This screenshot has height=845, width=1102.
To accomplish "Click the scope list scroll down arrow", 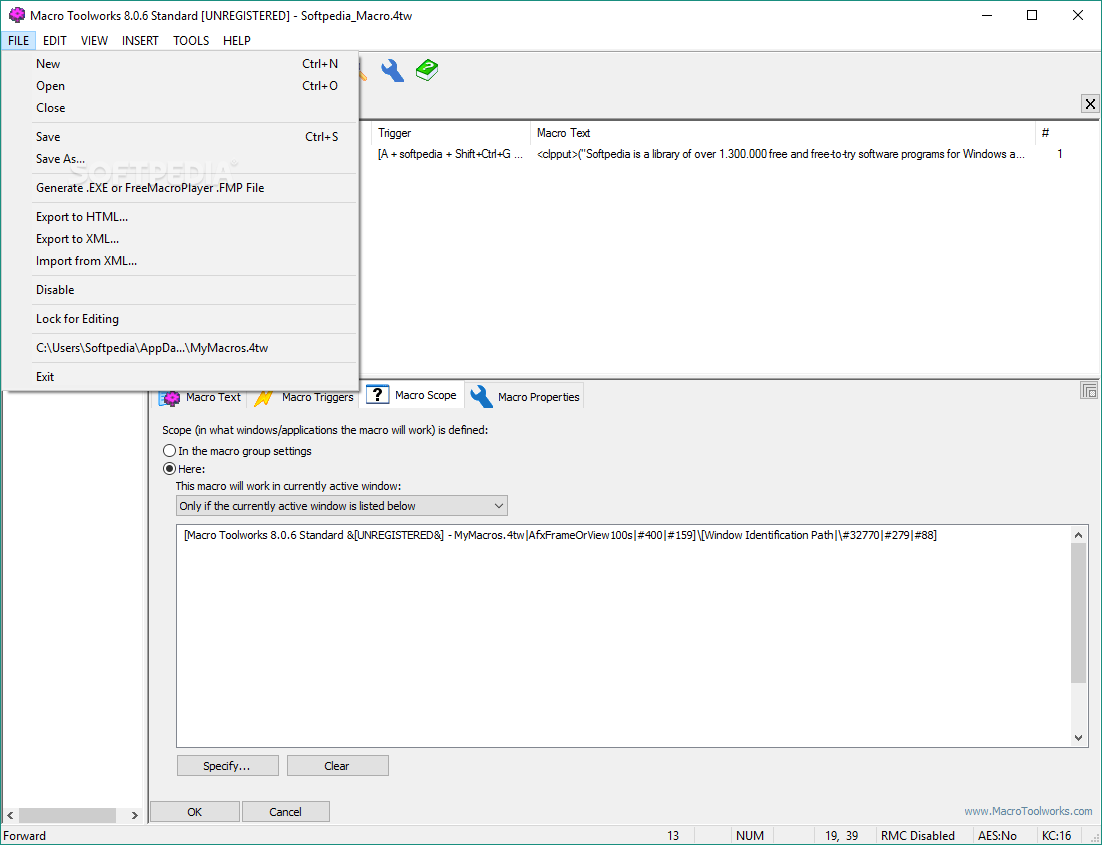I will point(1078,737).
